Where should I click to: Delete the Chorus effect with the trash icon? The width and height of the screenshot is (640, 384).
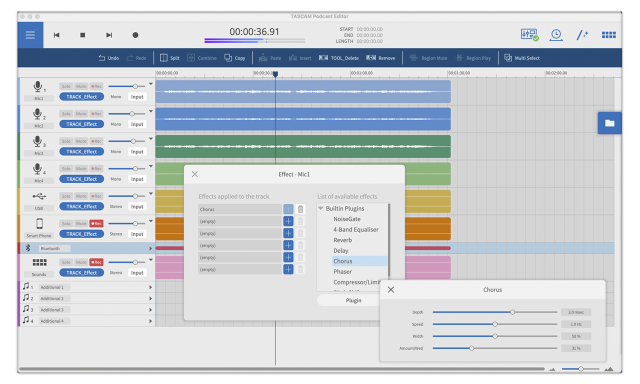(300, 209)
